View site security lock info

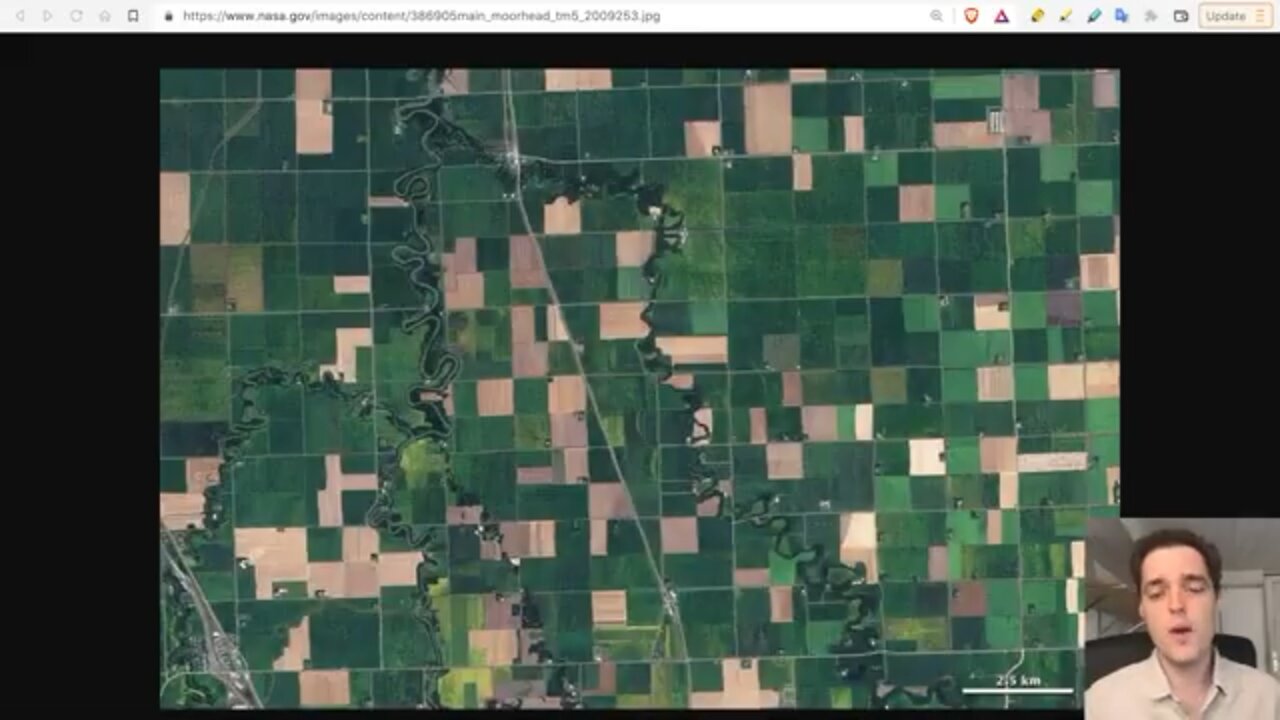click(x=168, y=16)
